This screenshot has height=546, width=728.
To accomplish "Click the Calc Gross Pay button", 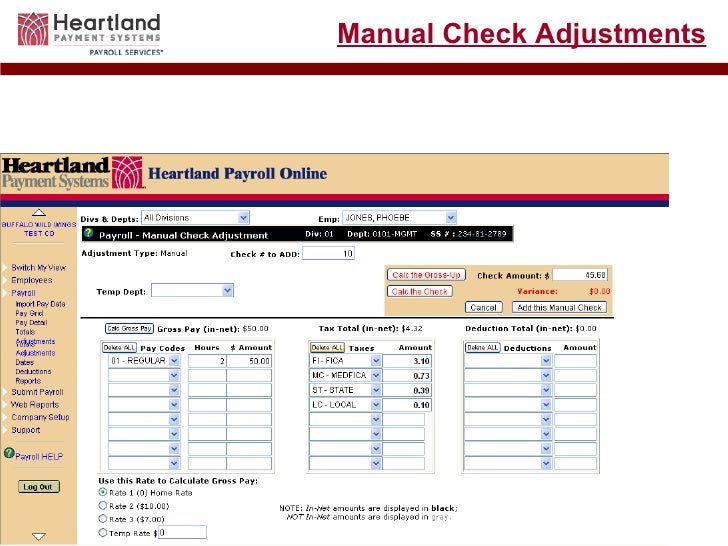I will (129, 329).
